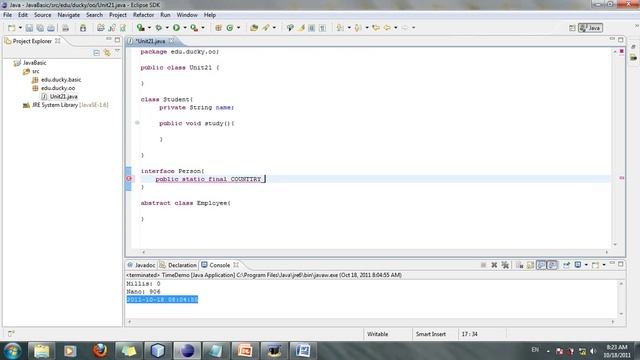Image resolution: width=640 pixels, height=360 pixels.
Task: Open the New dropdown arrow in toolbar
Action: 20,28
